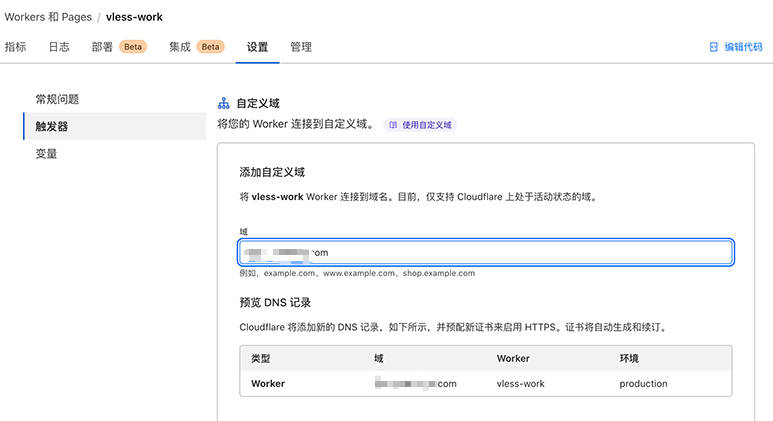Click the example.com hint text below input

[x=357, y=273]
